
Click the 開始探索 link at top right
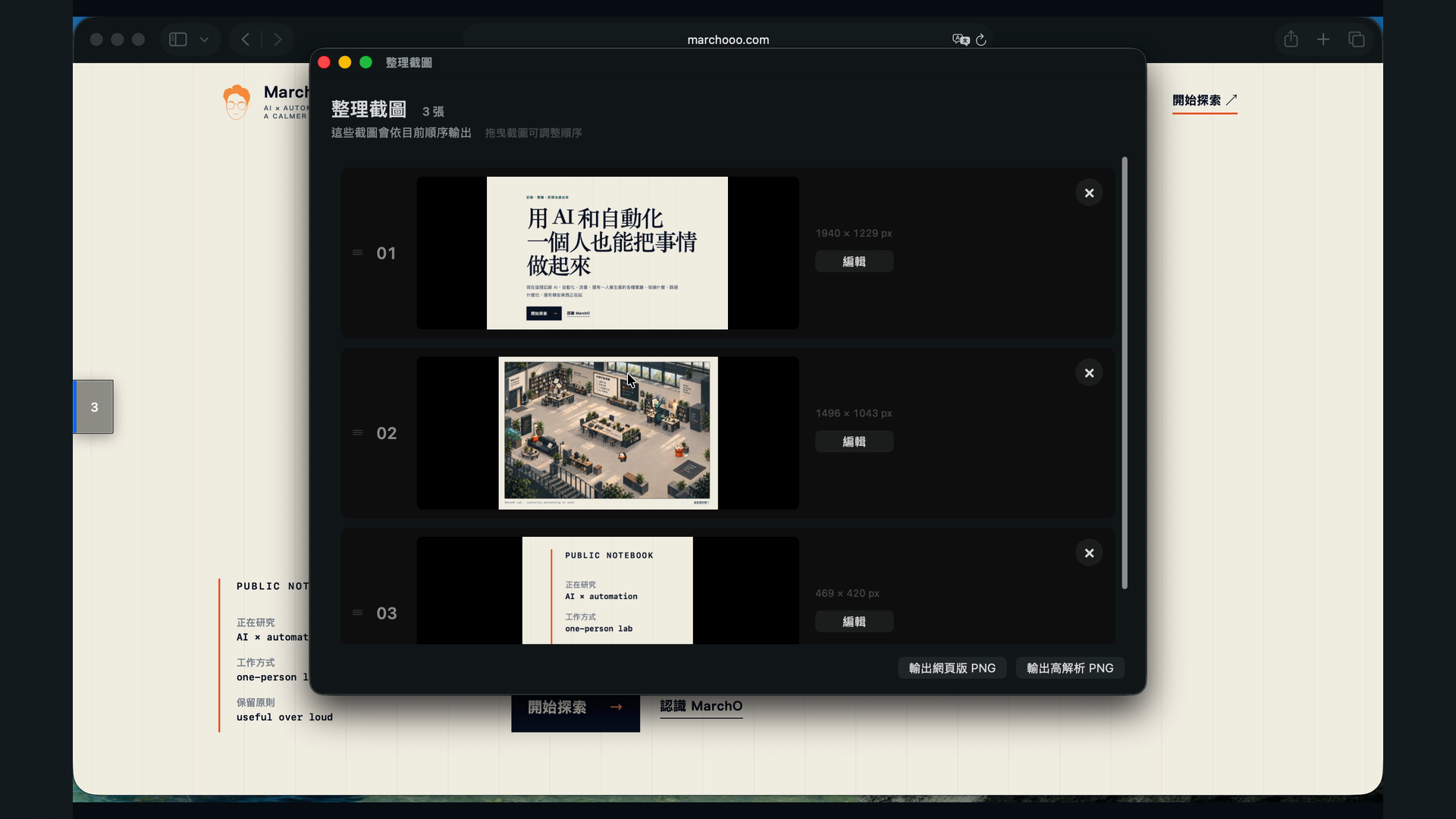1204,101
